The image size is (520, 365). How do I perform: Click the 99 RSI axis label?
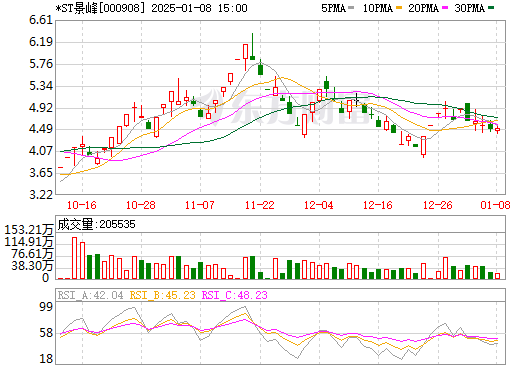coord(46,307)
